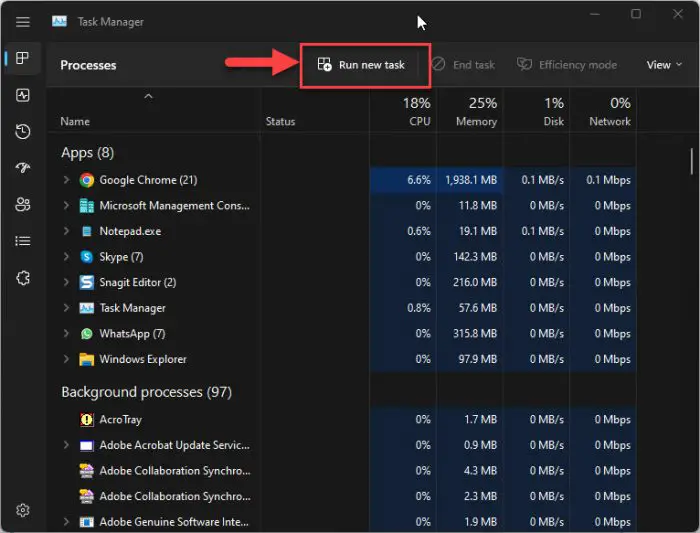Click the Snagit Editor icon
This screenshot has height=533, width=700.
coord(87,282)
